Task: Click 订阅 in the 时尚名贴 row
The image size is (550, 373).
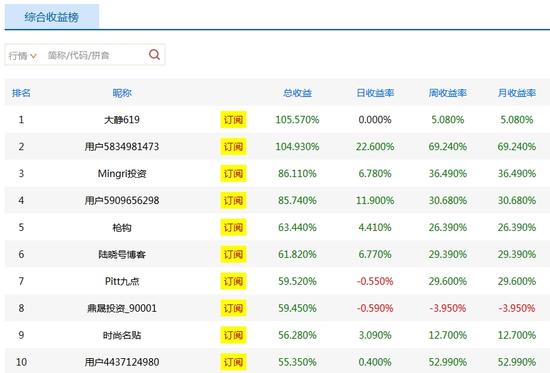Action: pos(233,335)
